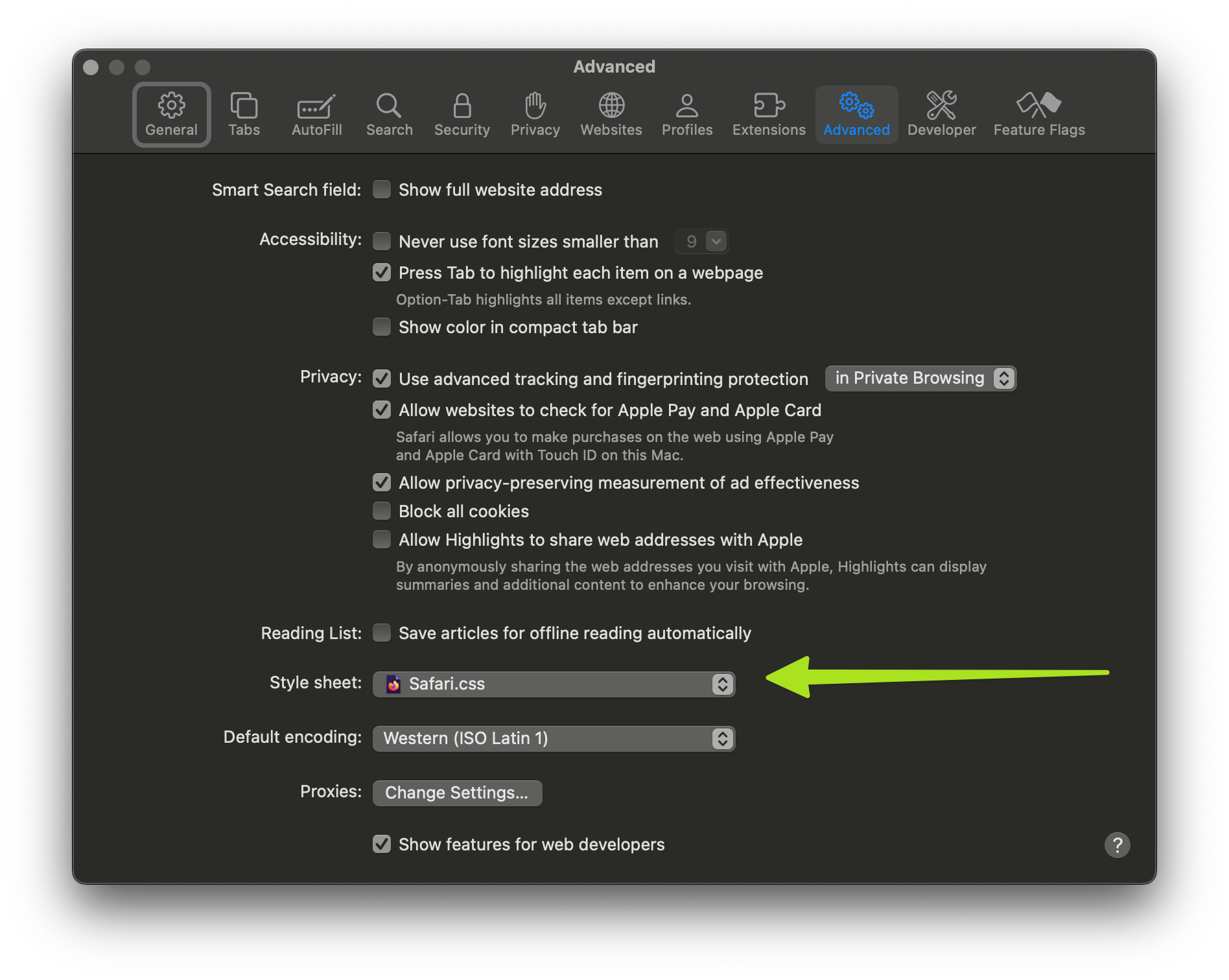Viewport: 1229px width, 980px height.
Task: Open the Privacy hand pane
Action: [535, 114]
